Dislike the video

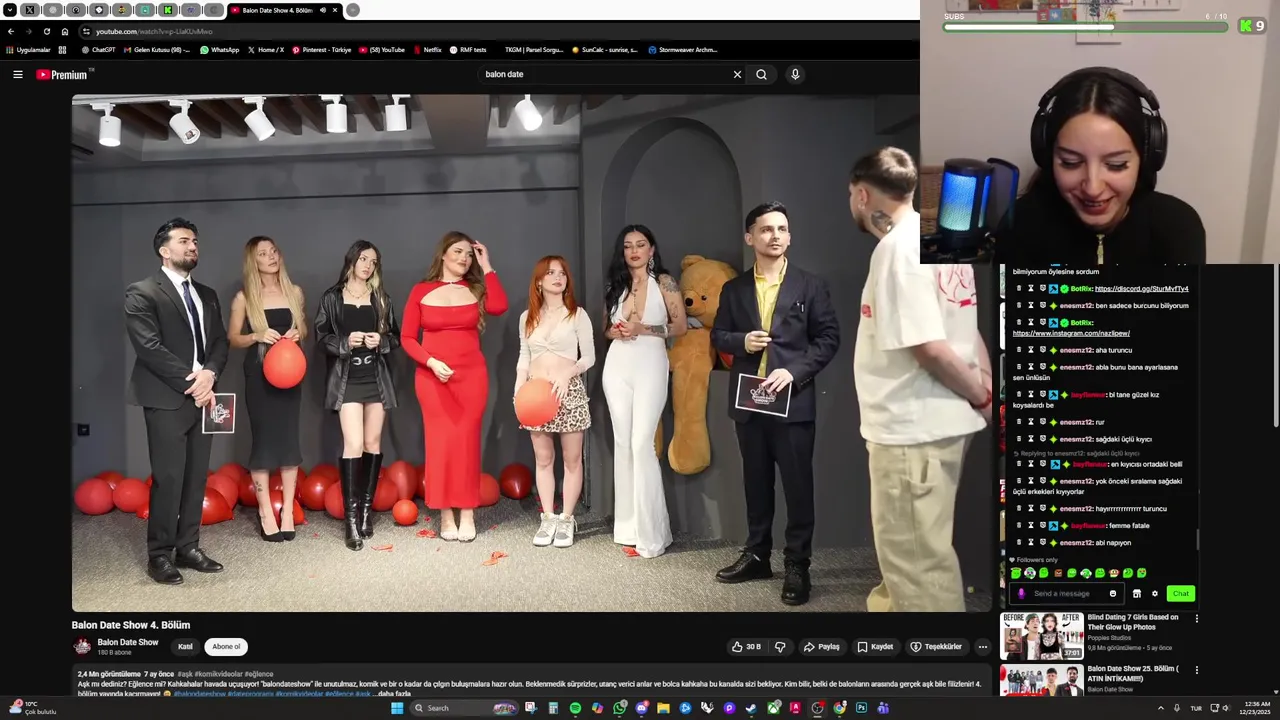pos(780,647)
